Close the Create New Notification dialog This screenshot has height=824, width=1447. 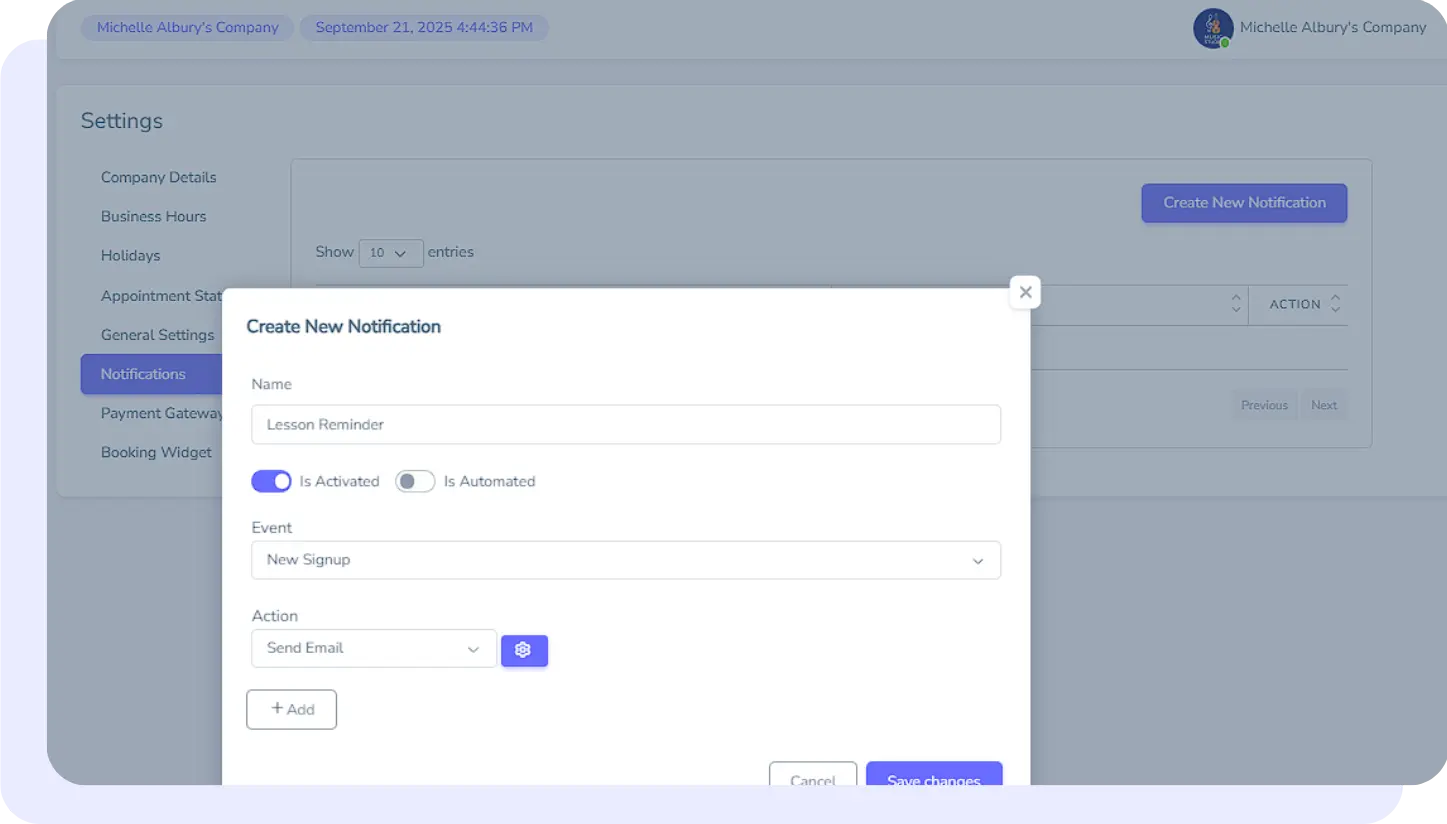coord(1025,293)
